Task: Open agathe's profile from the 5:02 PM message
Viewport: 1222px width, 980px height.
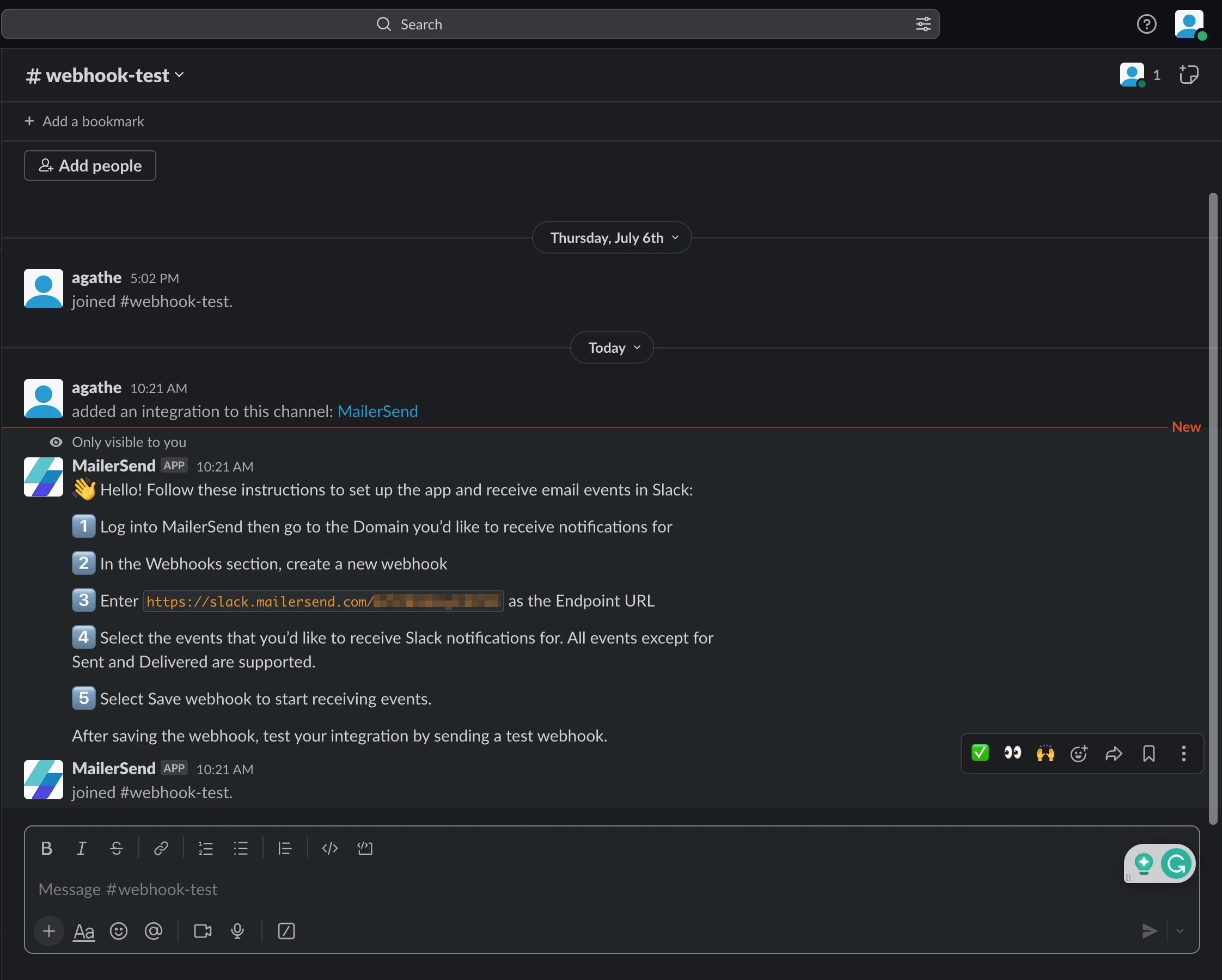Action: pos(96,278)
